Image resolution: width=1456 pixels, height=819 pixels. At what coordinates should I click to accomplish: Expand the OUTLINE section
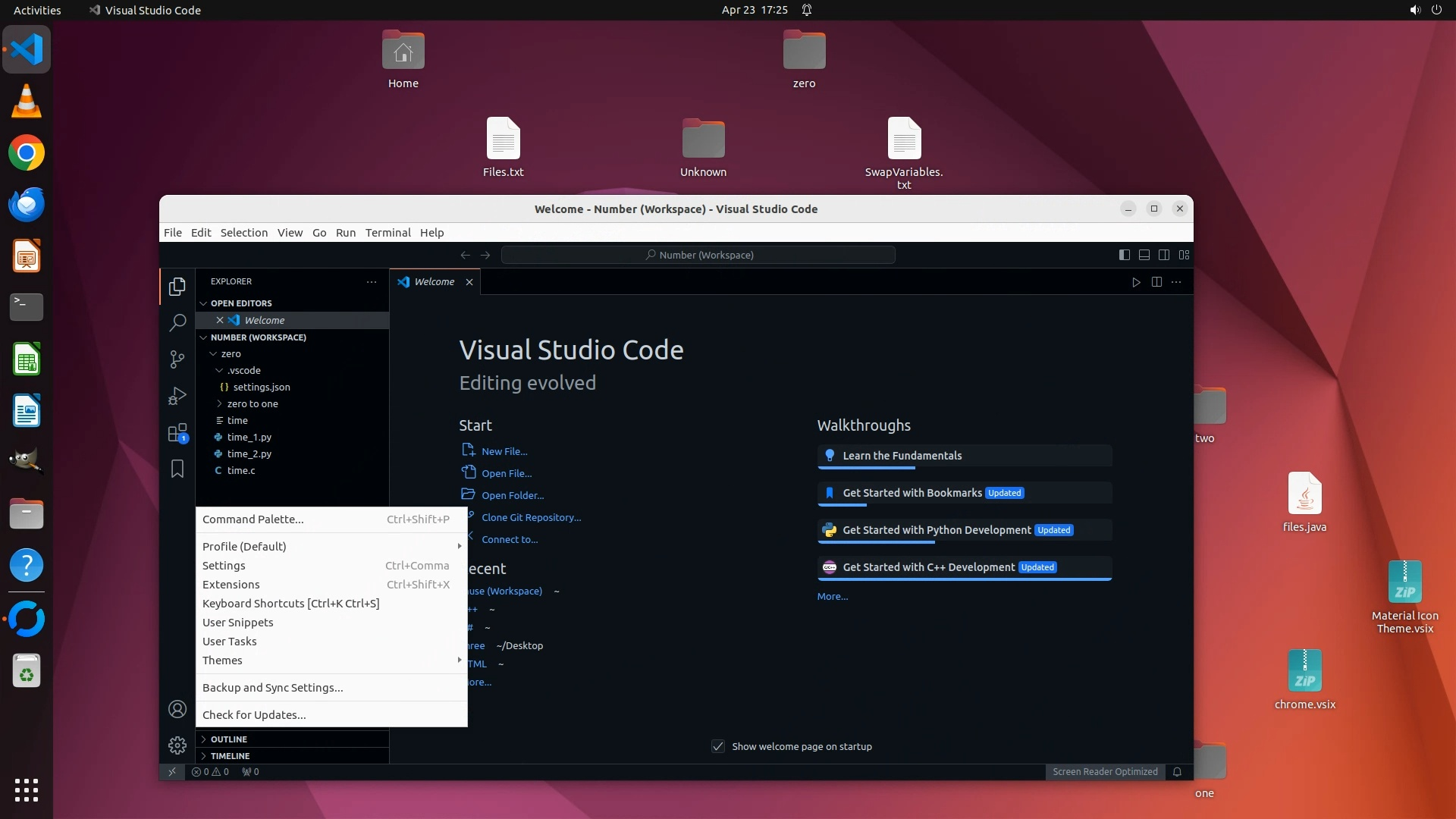coord(228,739)
